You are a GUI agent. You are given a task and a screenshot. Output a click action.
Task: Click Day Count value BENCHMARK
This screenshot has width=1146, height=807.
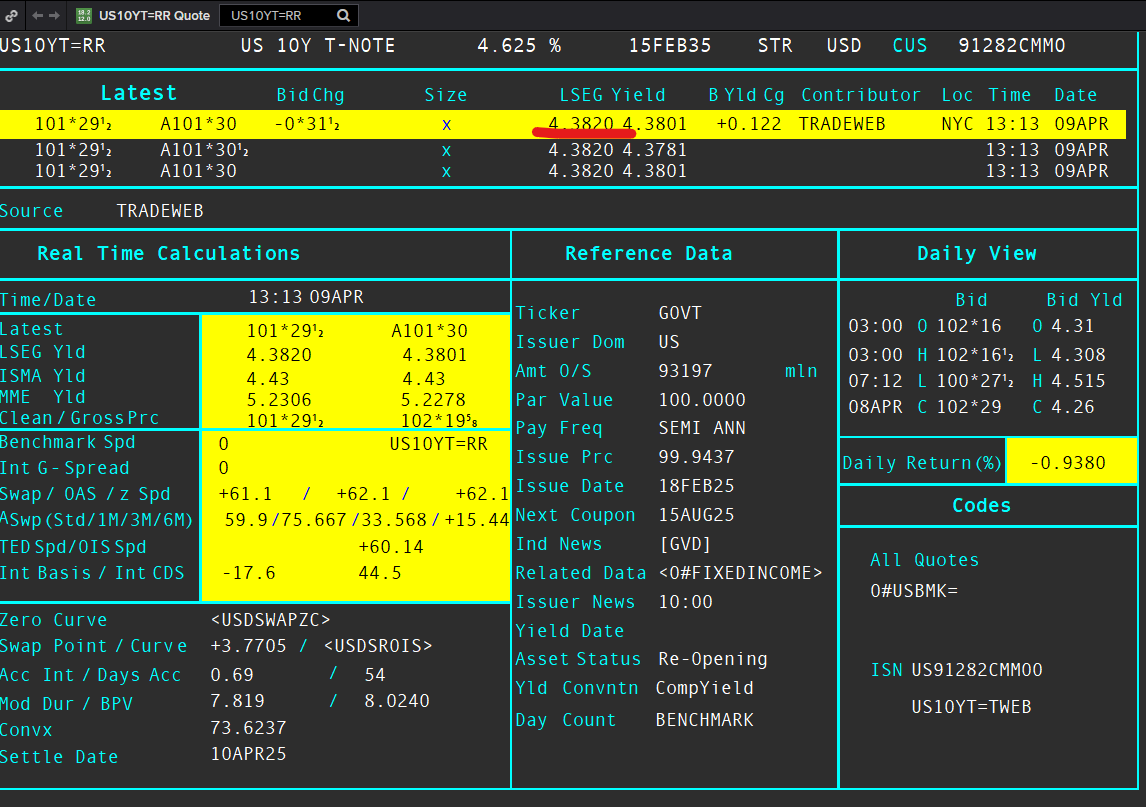point(704,720)
